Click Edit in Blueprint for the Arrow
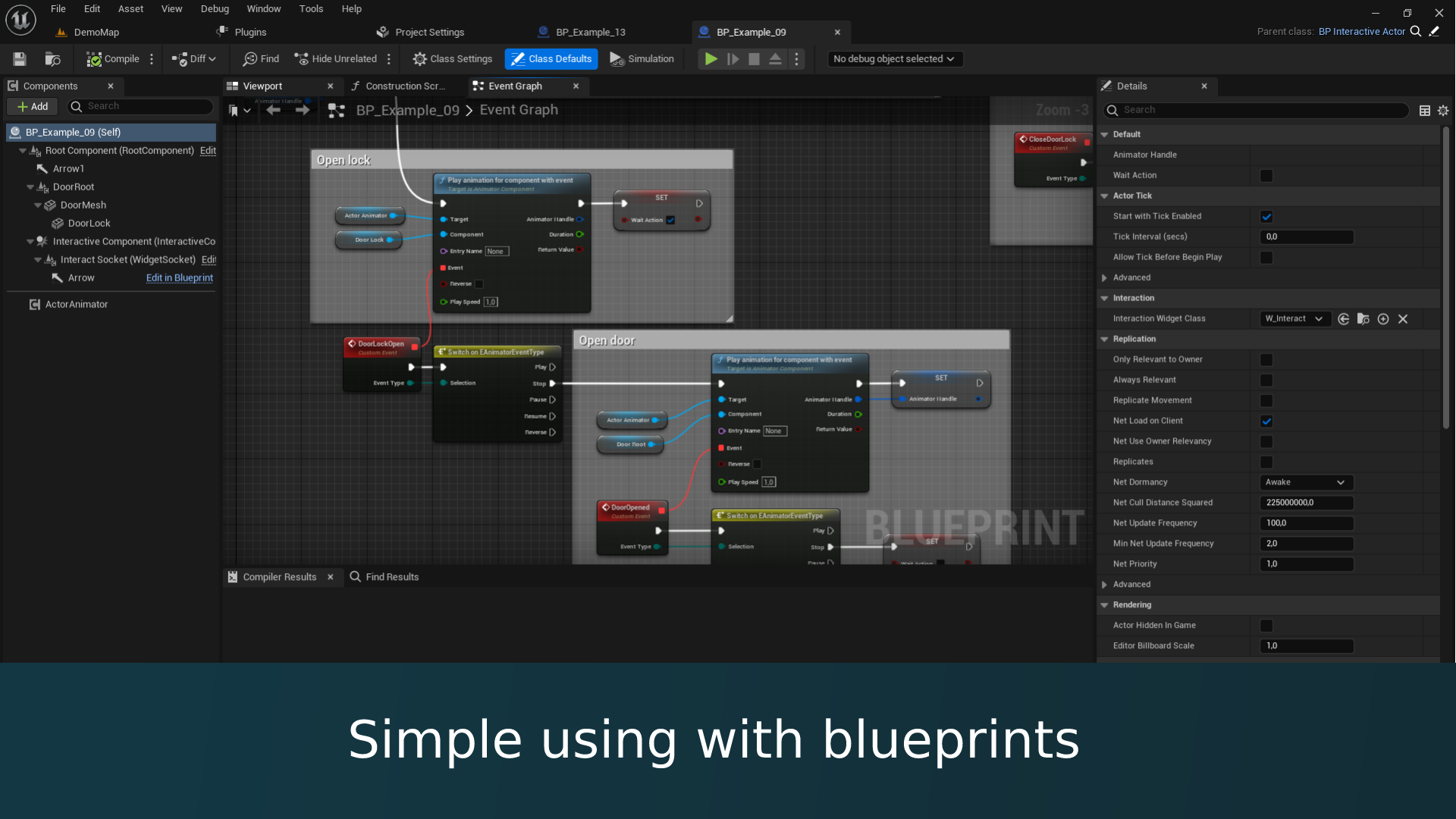Image resolution: width=1456 pixels, height=819 pixels. (x=179, y=278)
